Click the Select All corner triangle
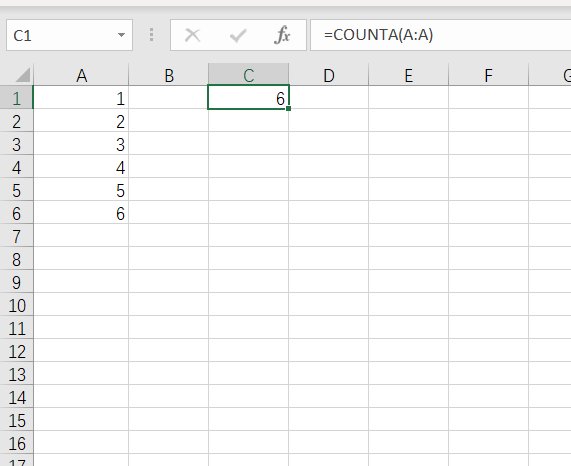Screen dimensions: 571x466 click(23, 75)
